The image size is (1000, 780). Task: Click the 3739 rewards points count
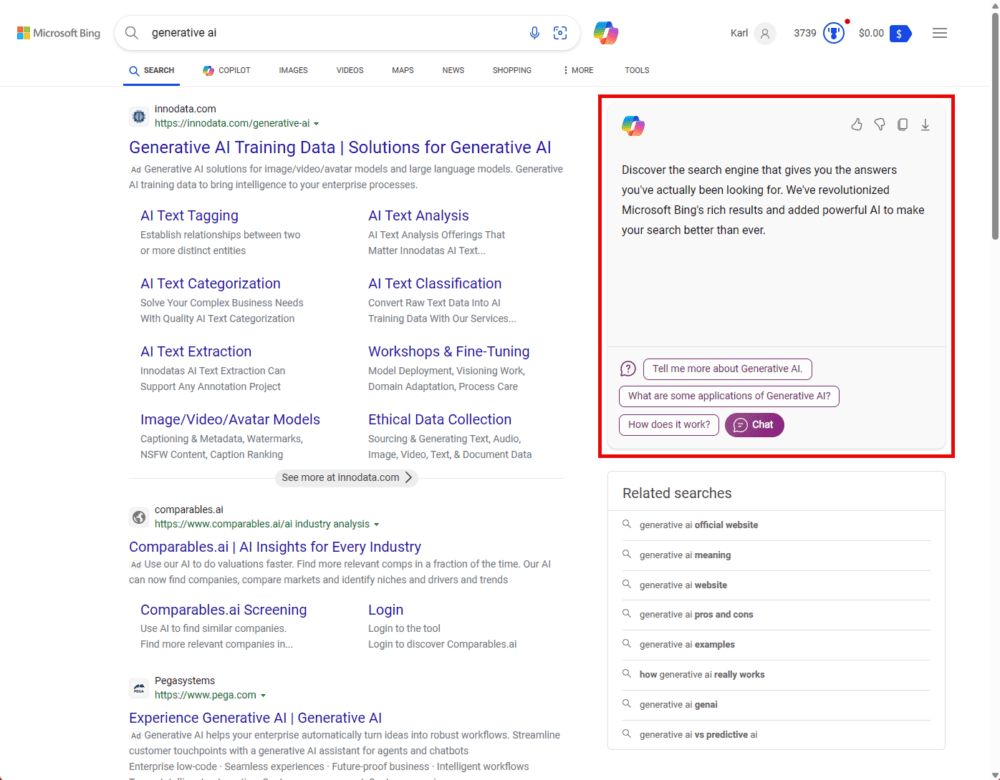(805, 33)
